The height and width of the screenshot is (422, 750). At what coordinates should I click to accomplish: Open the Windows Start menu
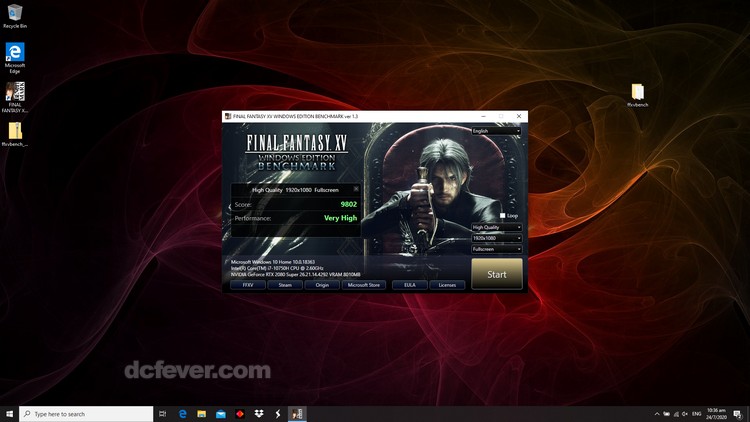9,414
